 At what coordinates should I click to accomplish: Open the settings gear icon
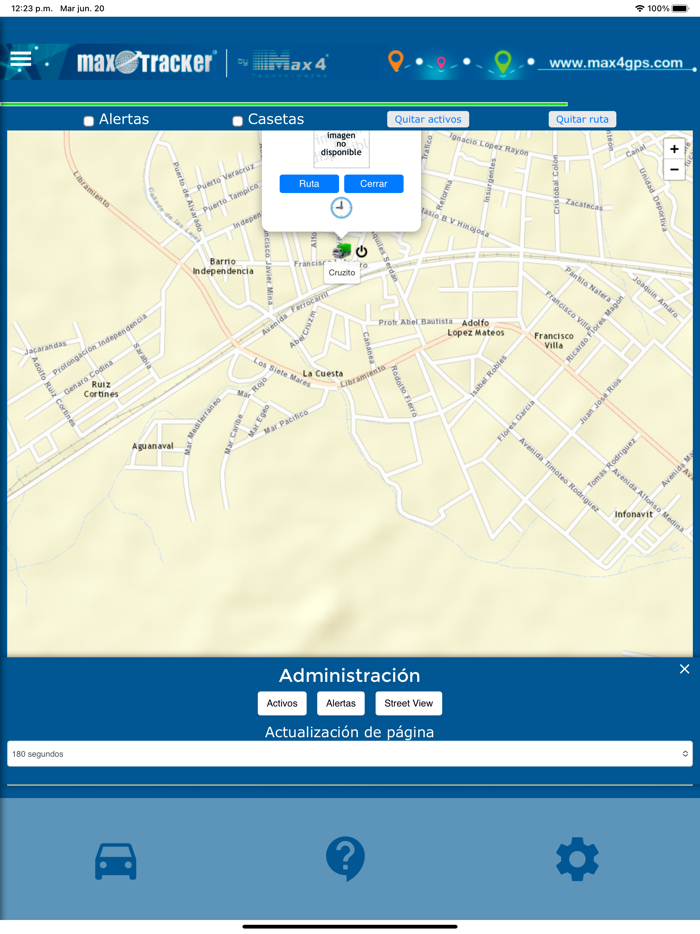[577, 859]
